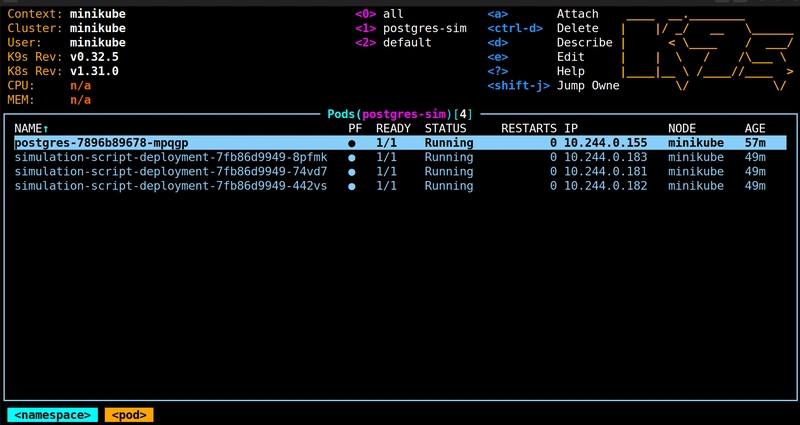Screen dimensions: 800x425
Task: Click the Context value minikube
Action: (98, 14)
